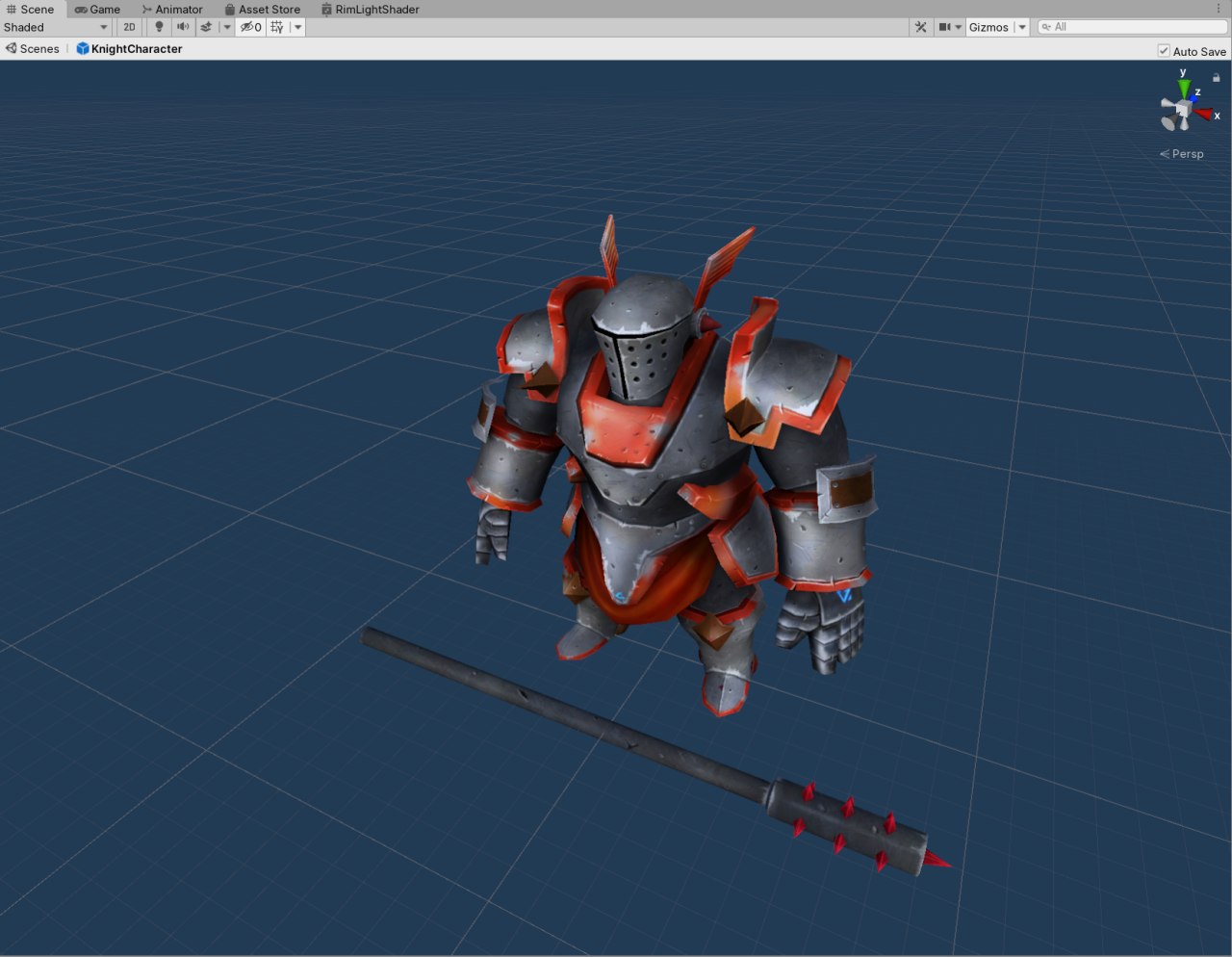Screen dimensions: 1232x957
Task: Open search type filter magnifier
Action: [1046, 27]
